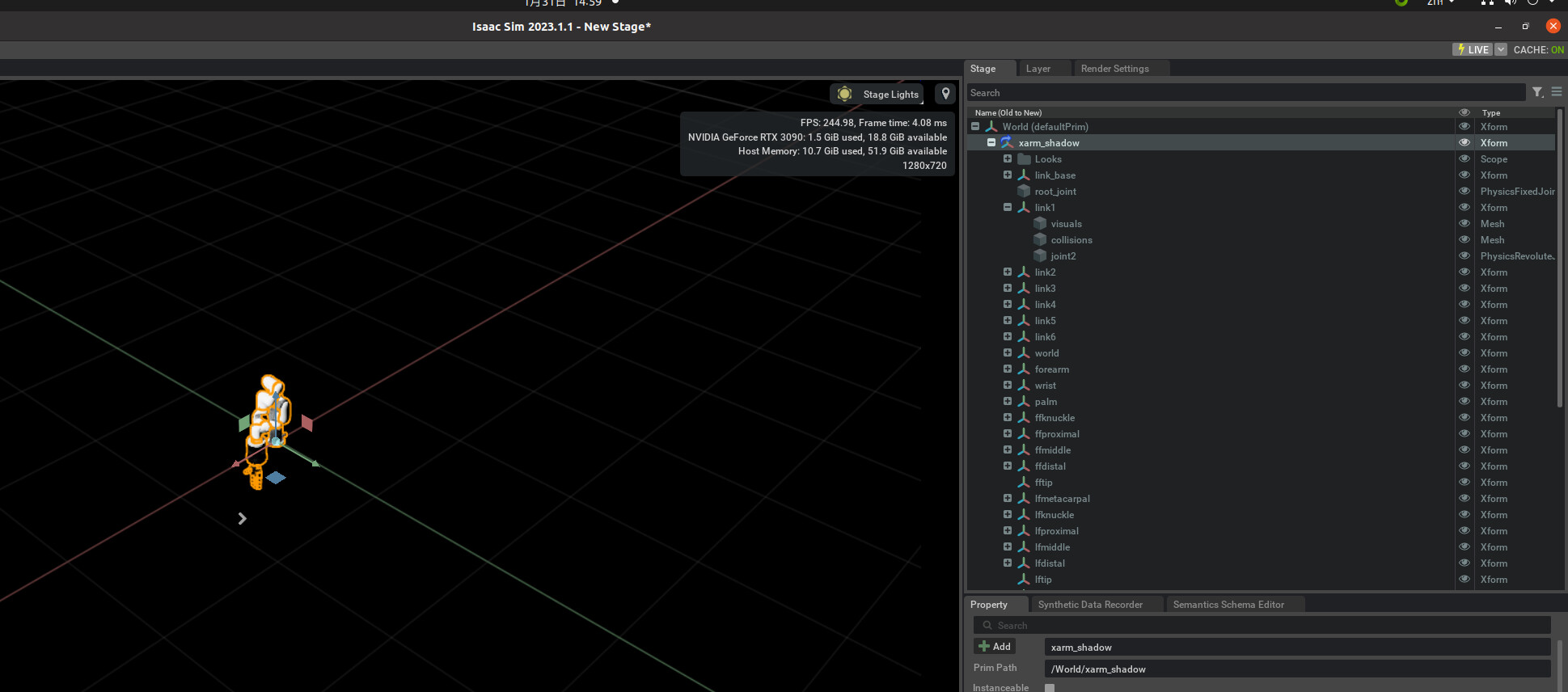The image size is (1568, 692).
Task: Click the Property search field
Action: click(x=1262, y=625)
